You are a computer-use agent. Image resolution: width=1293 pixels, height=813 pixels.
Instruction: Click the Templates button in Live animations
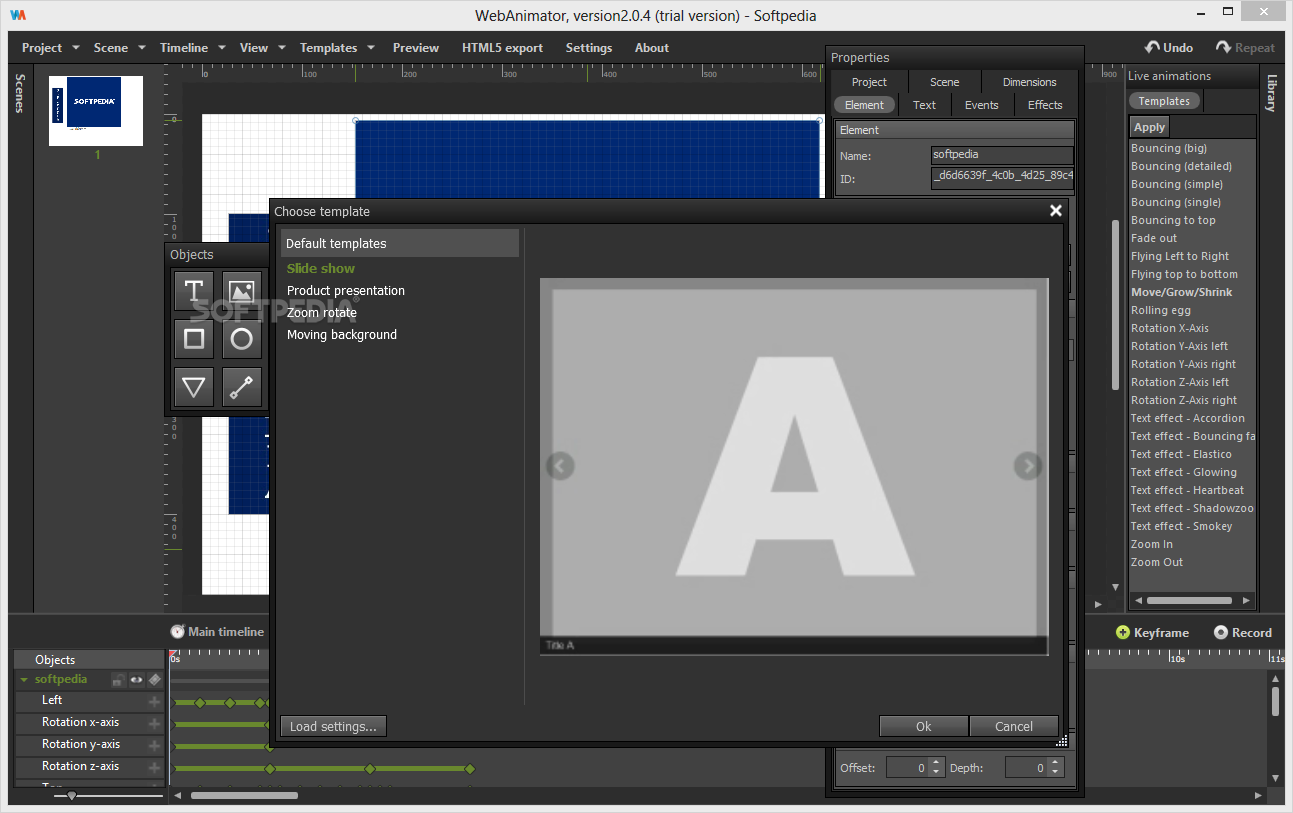[x=1164, y=101]
